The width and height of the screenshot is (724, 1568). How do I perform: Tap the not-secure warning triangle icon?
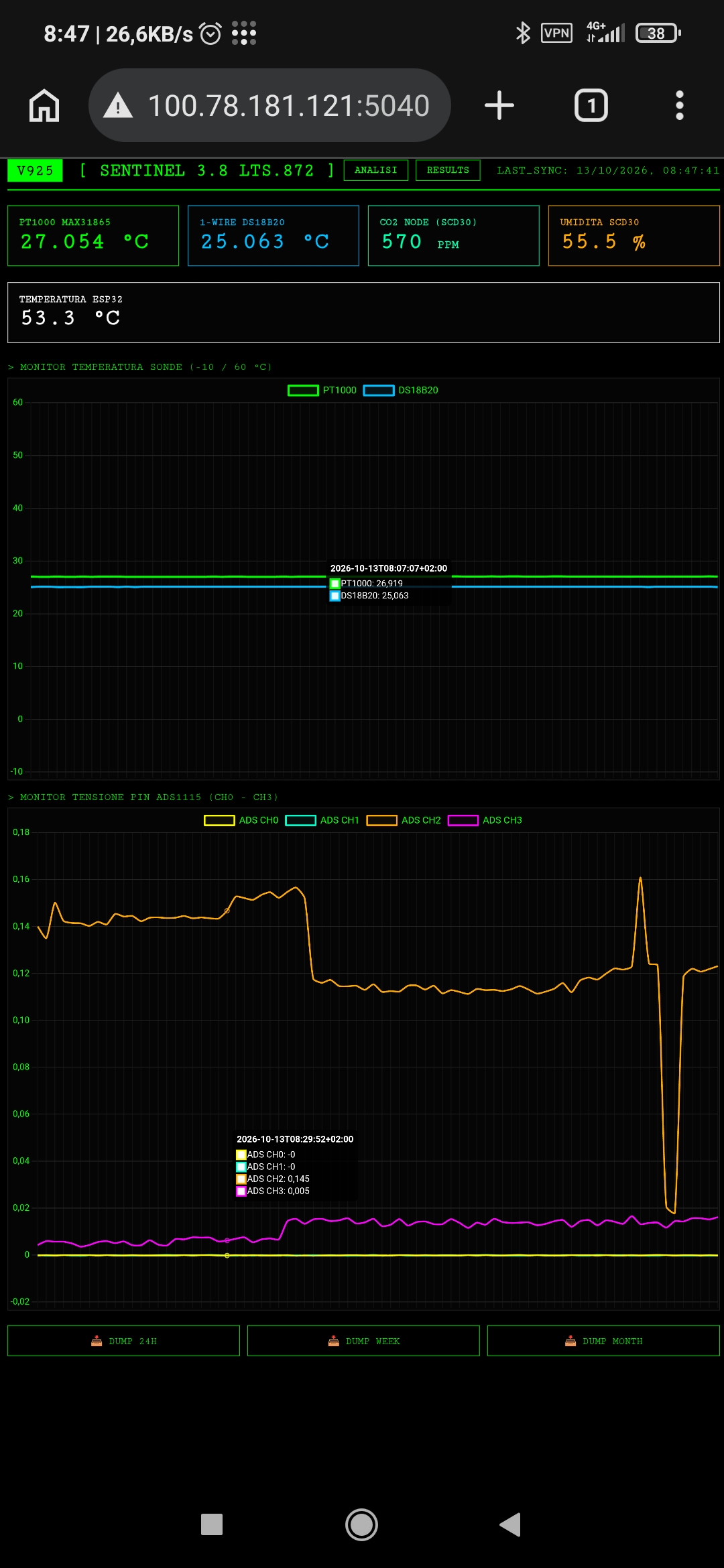tap(118, 105)
